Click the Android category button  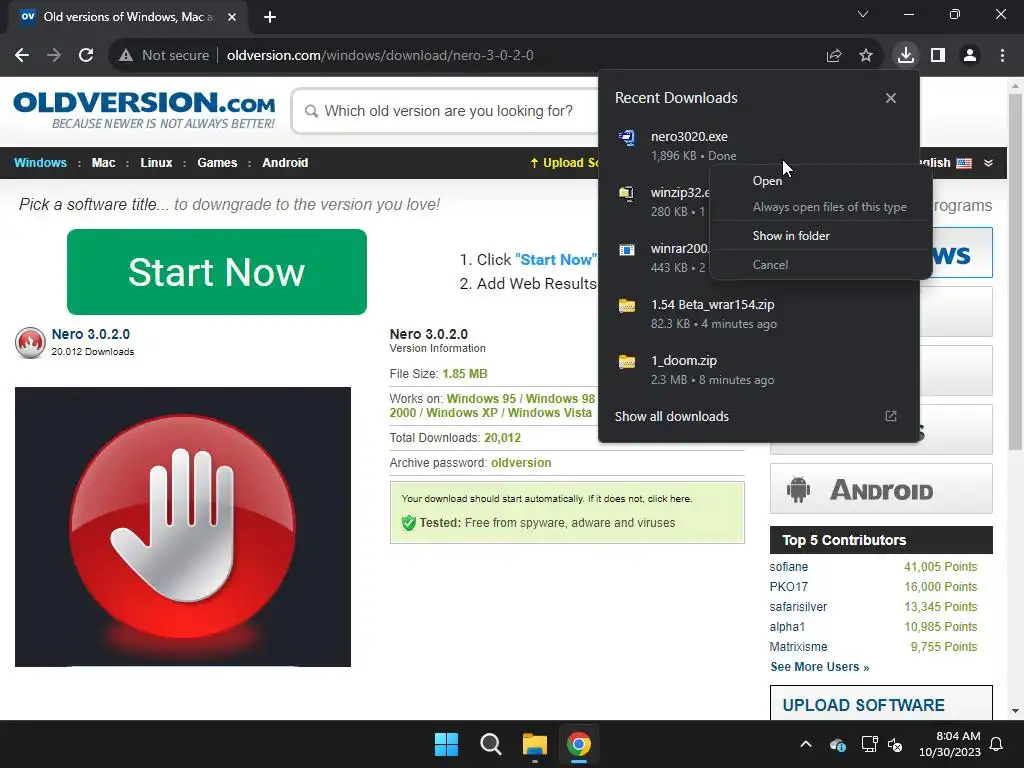tap(881, 489)
